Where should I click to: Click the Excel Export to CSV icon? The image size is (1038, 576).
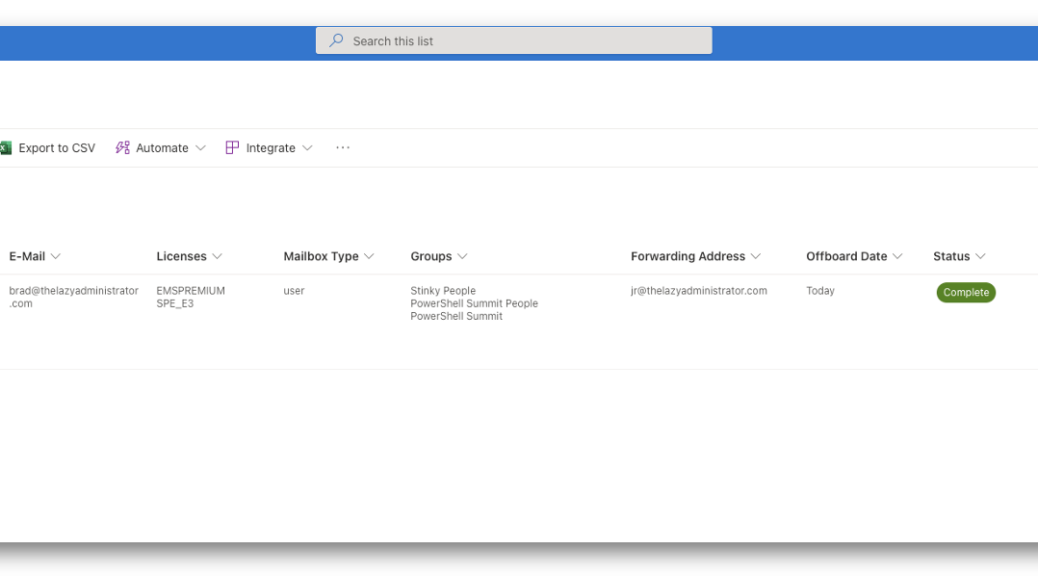coord(6,148)
